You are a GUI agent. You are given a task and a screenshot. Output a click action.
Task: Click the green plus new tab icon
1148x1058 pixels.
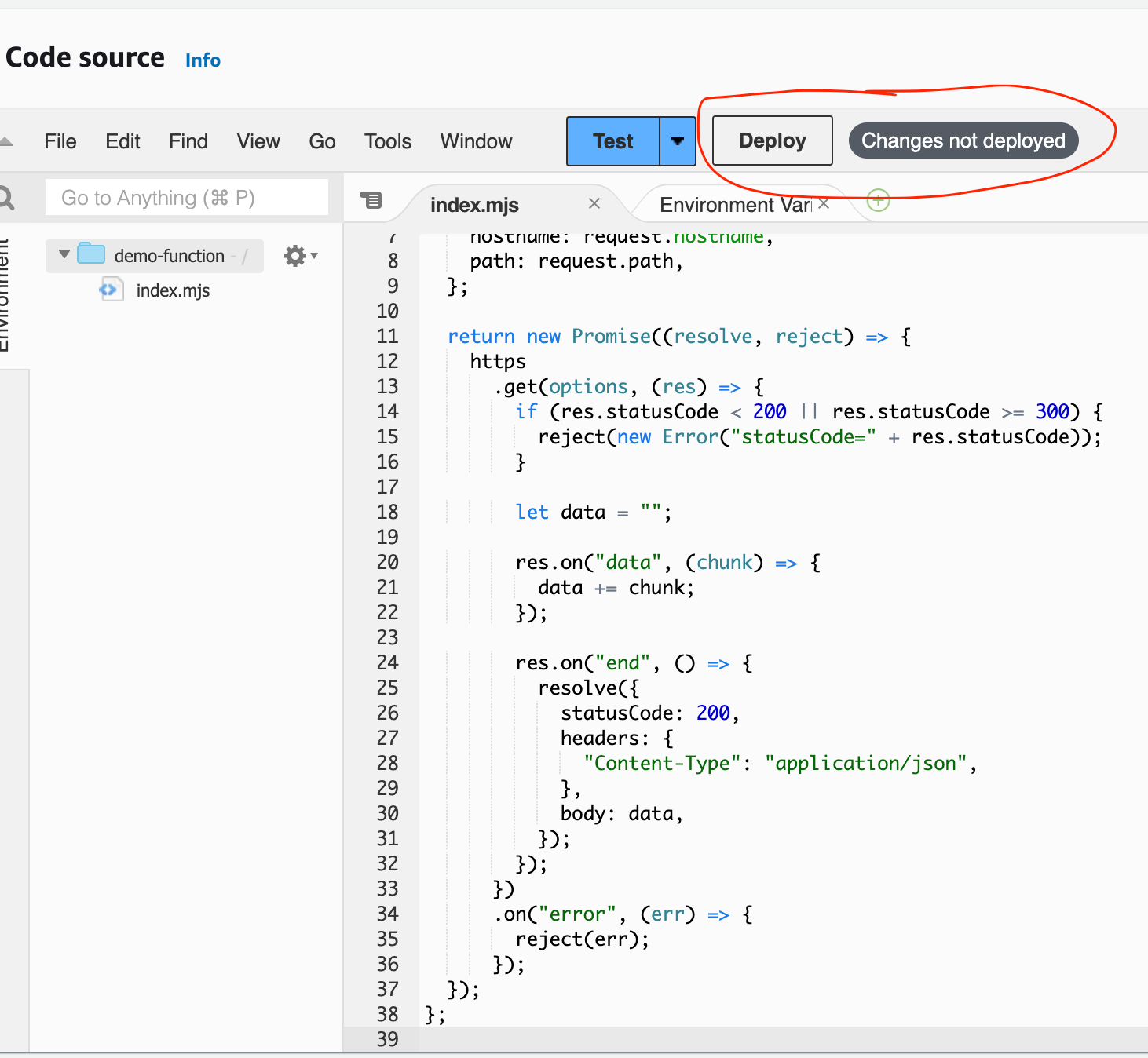[x=878, y=200]
